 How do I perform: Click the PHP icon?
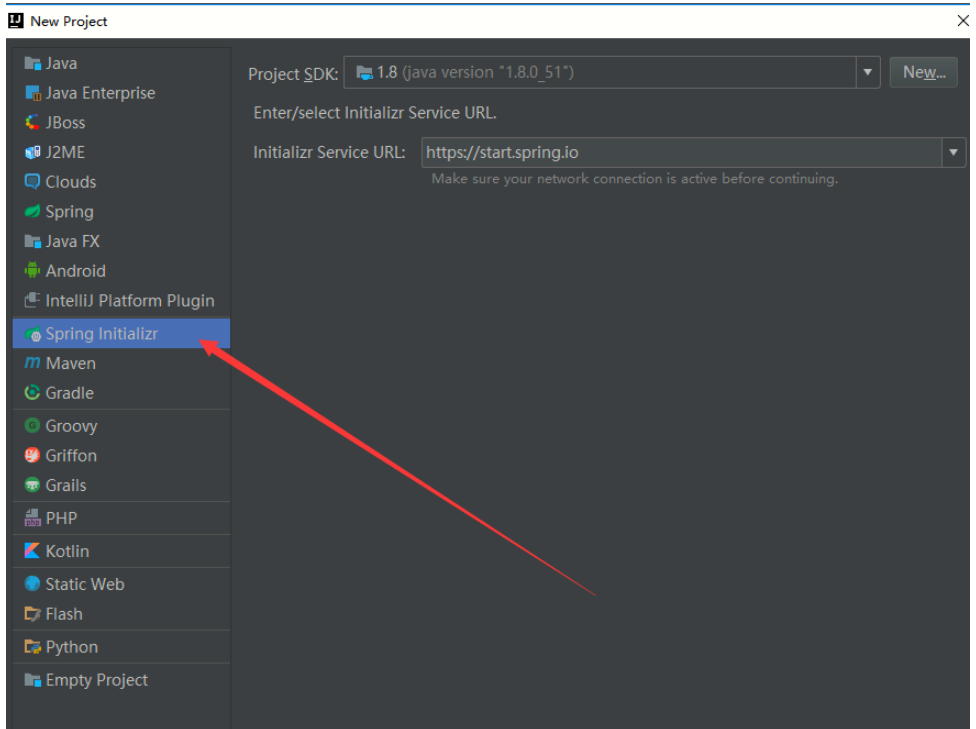32,518
